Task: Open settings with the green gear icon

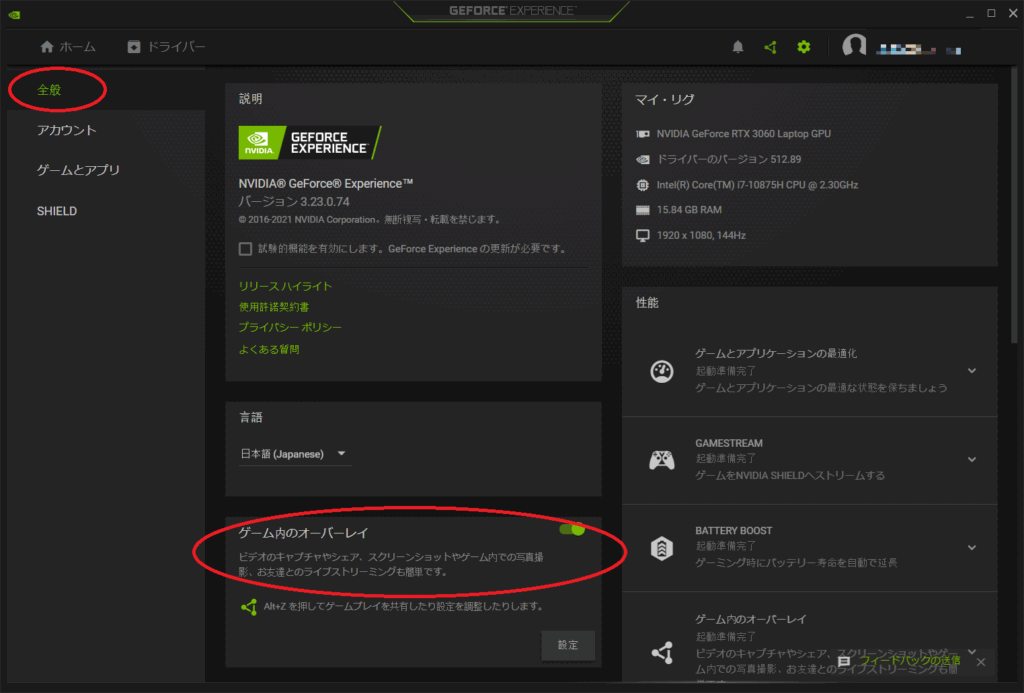Action: click(804, 47)
